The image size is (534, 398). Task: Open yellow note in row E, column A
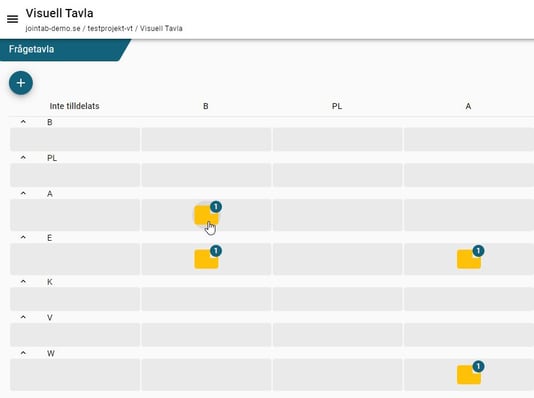pos(469,259)
